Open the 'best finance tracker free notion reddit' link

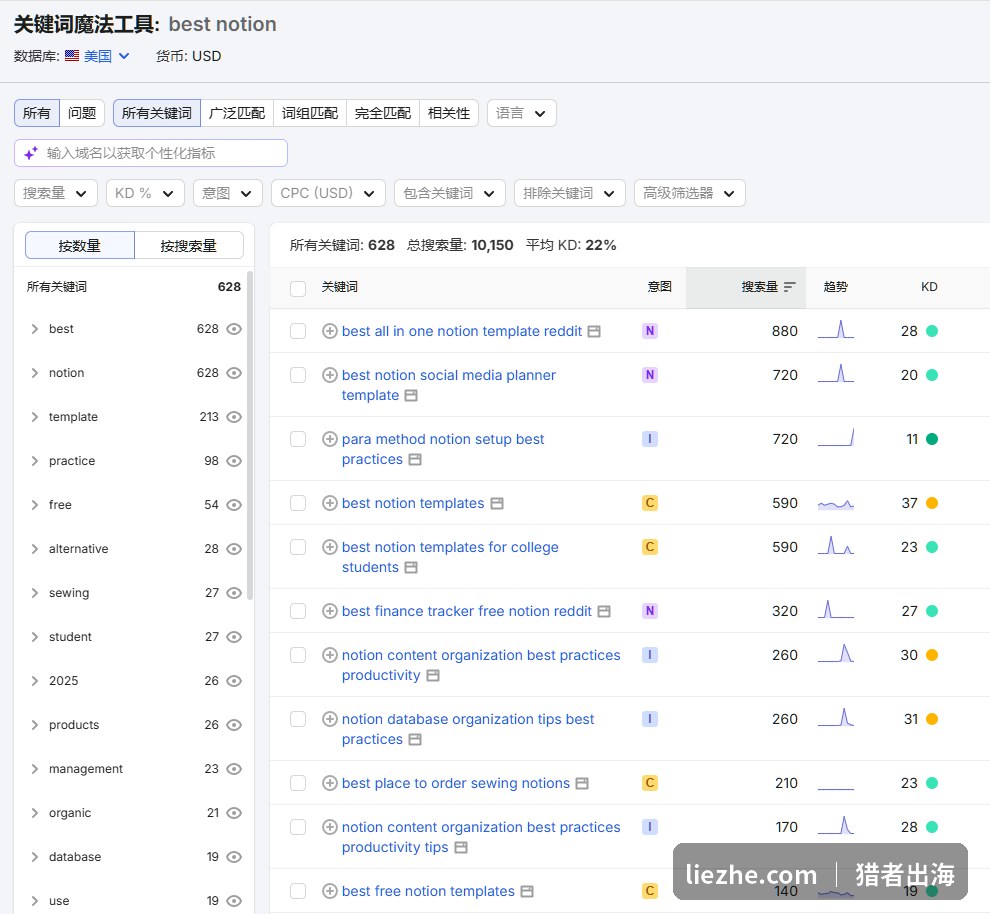[467, 611]
